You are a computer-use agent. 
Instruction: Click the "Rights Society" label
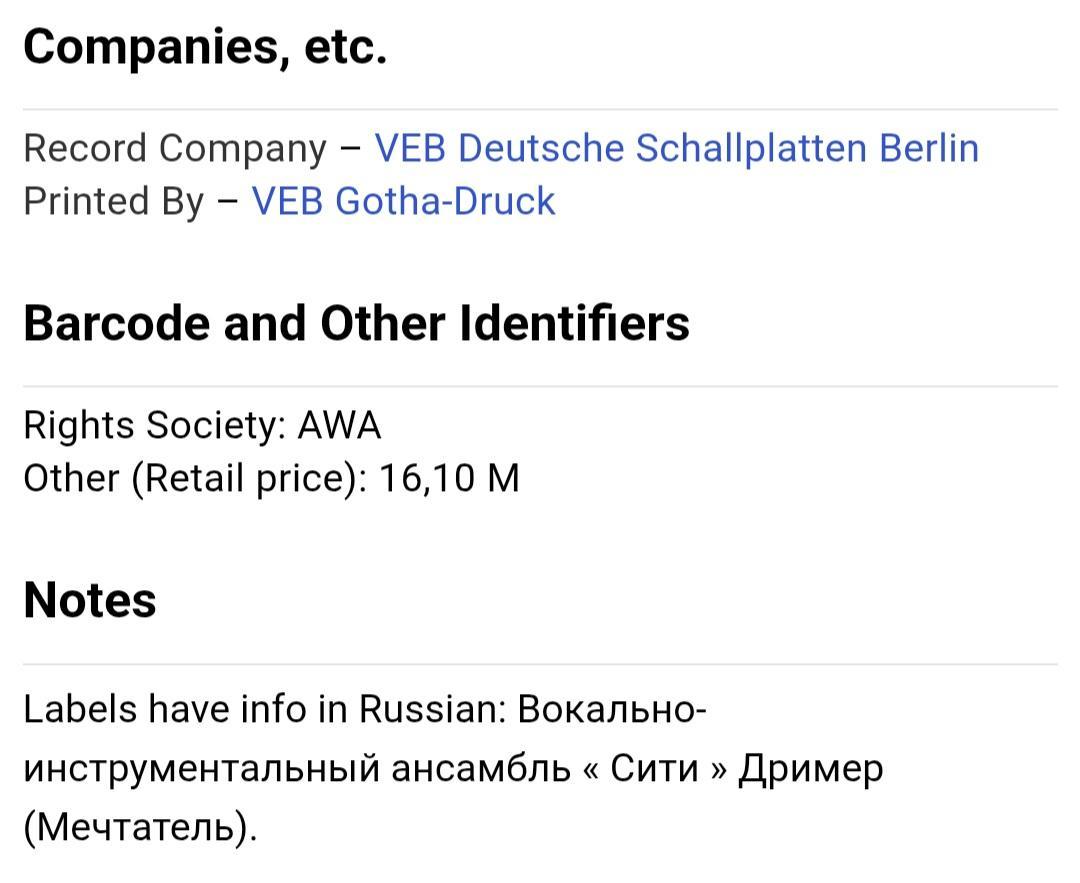pyautogui.click(x=154, y=425)
